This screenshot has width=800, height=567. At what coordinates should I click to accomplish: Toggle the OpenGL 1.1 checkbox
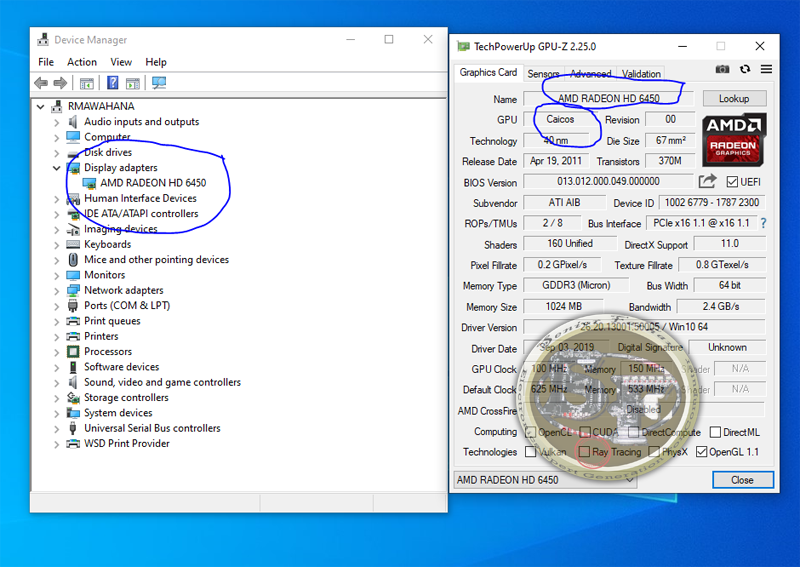point(702,452)
